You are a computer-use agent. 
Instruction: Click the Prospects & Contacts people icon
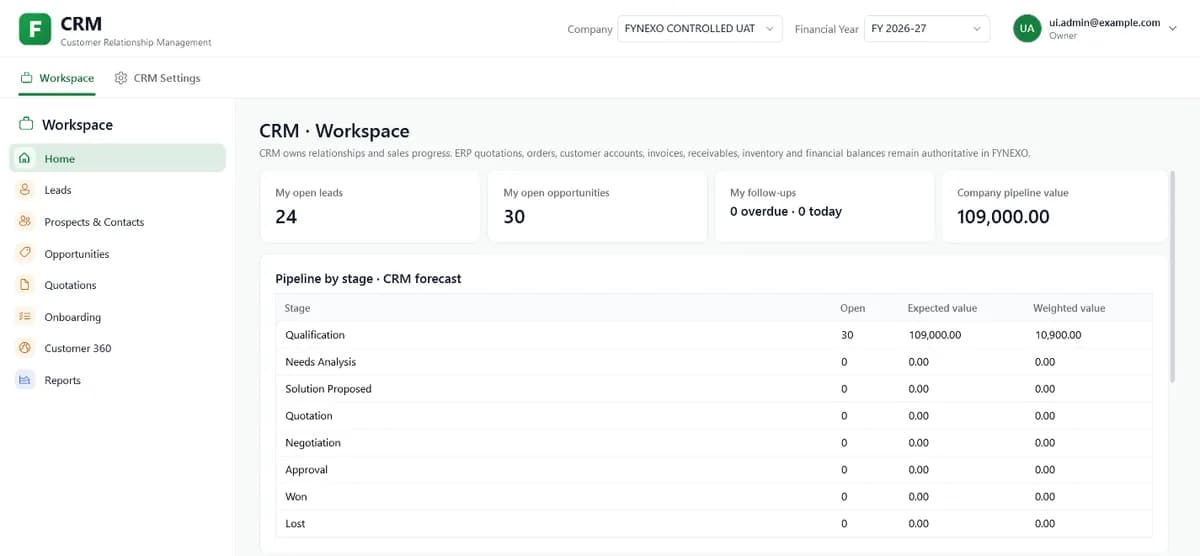[x=25, y=222]
